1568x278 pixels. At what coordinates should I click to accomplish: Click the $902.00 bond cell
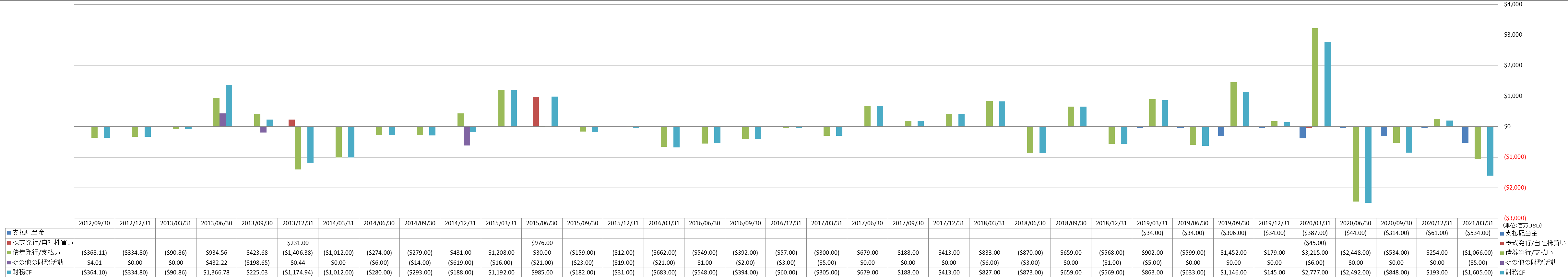tap(1152, 252)
